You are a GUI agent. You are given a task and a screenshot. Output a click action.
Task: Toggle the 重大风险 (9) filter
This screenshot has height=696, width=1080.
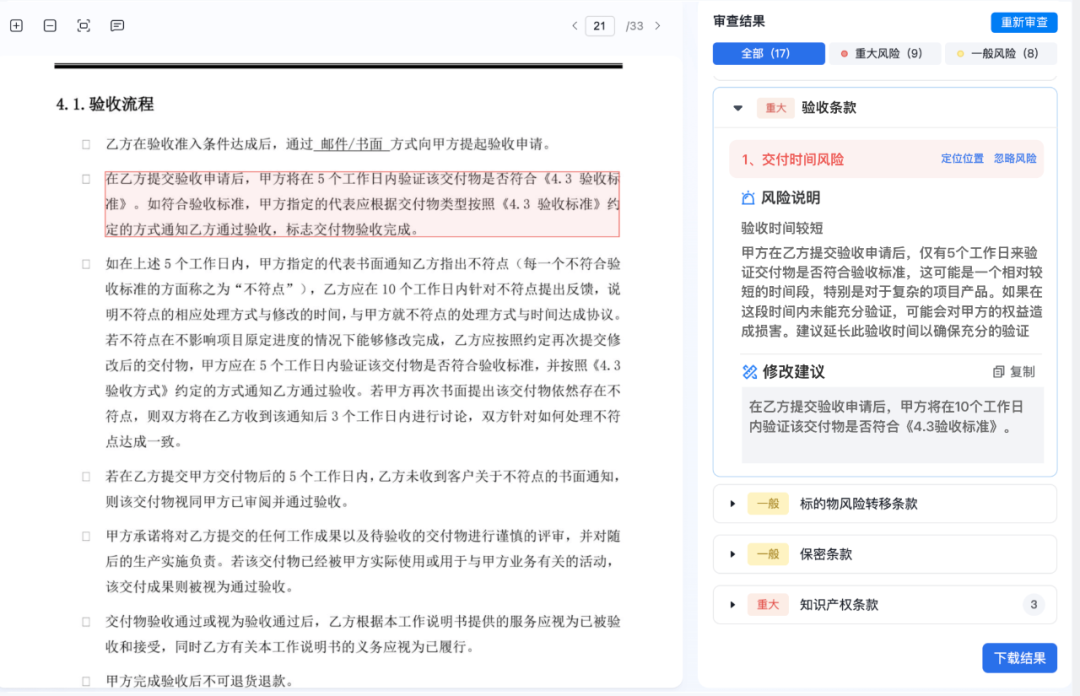click(884, 53)
